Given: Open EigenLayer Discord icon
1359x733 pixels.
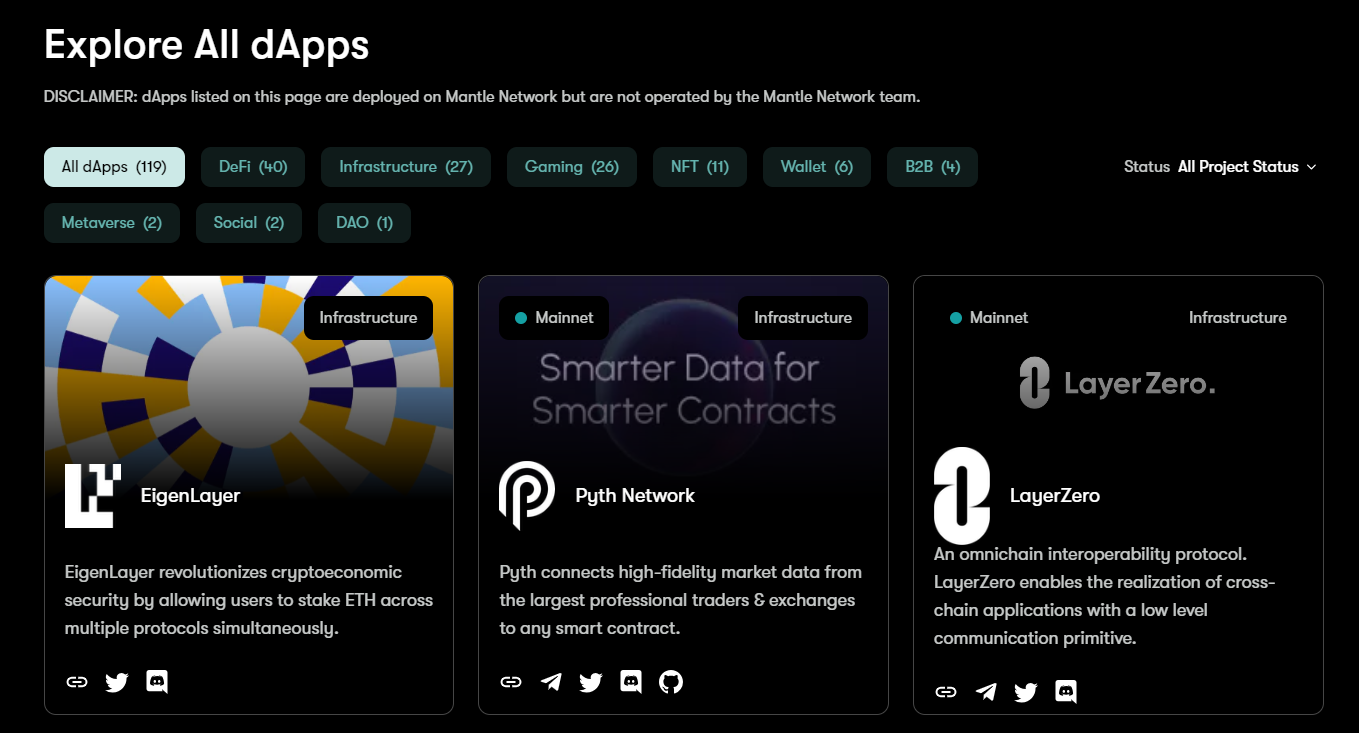Looking at the screenshot, I should [x=157, y=682].
